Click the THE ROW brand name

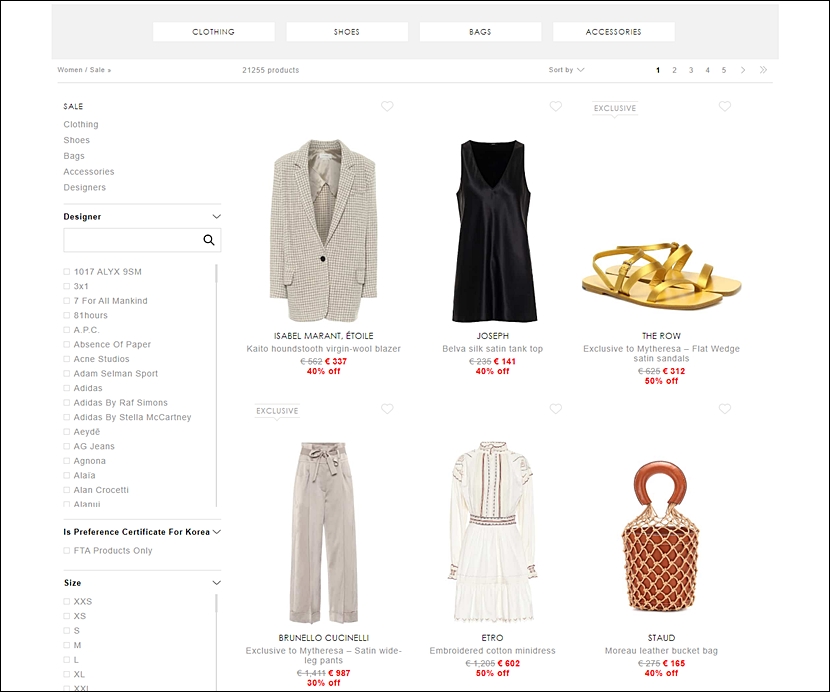662,336
